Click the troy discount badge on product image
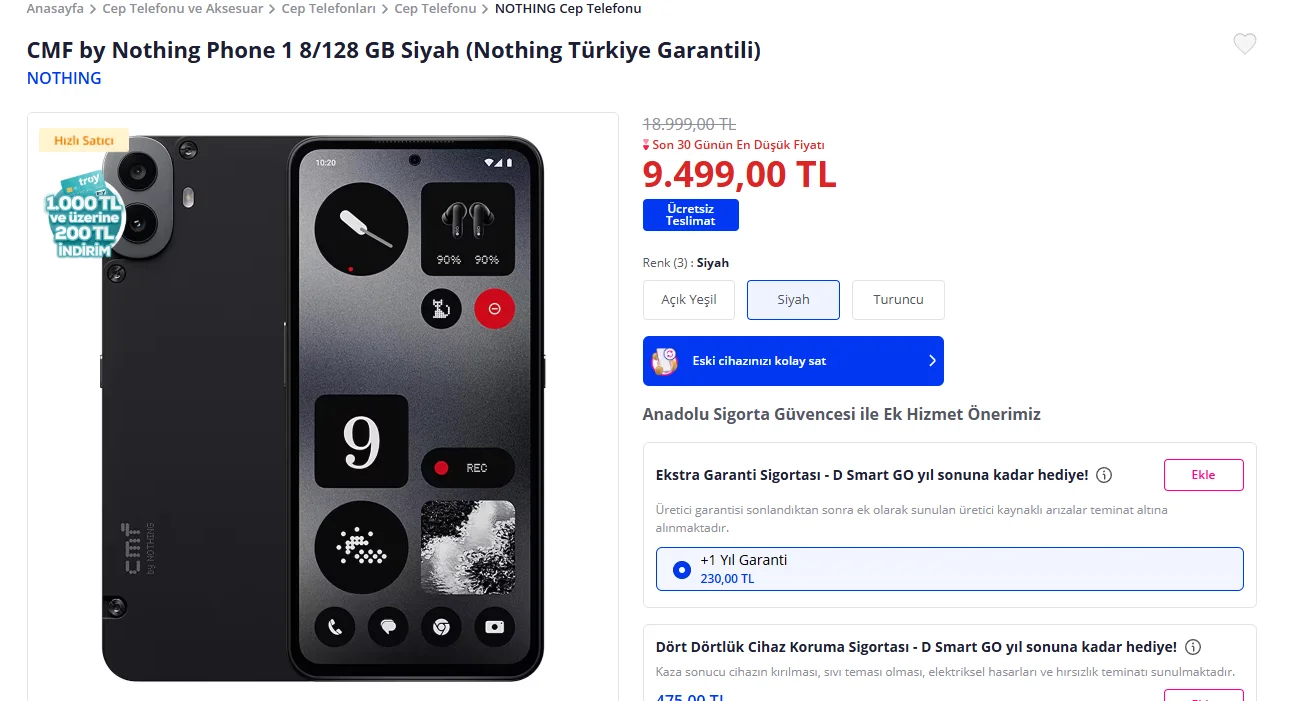The height and width of the screenshot is (701, 1292). pyautogui.click(x=86, y=217)
